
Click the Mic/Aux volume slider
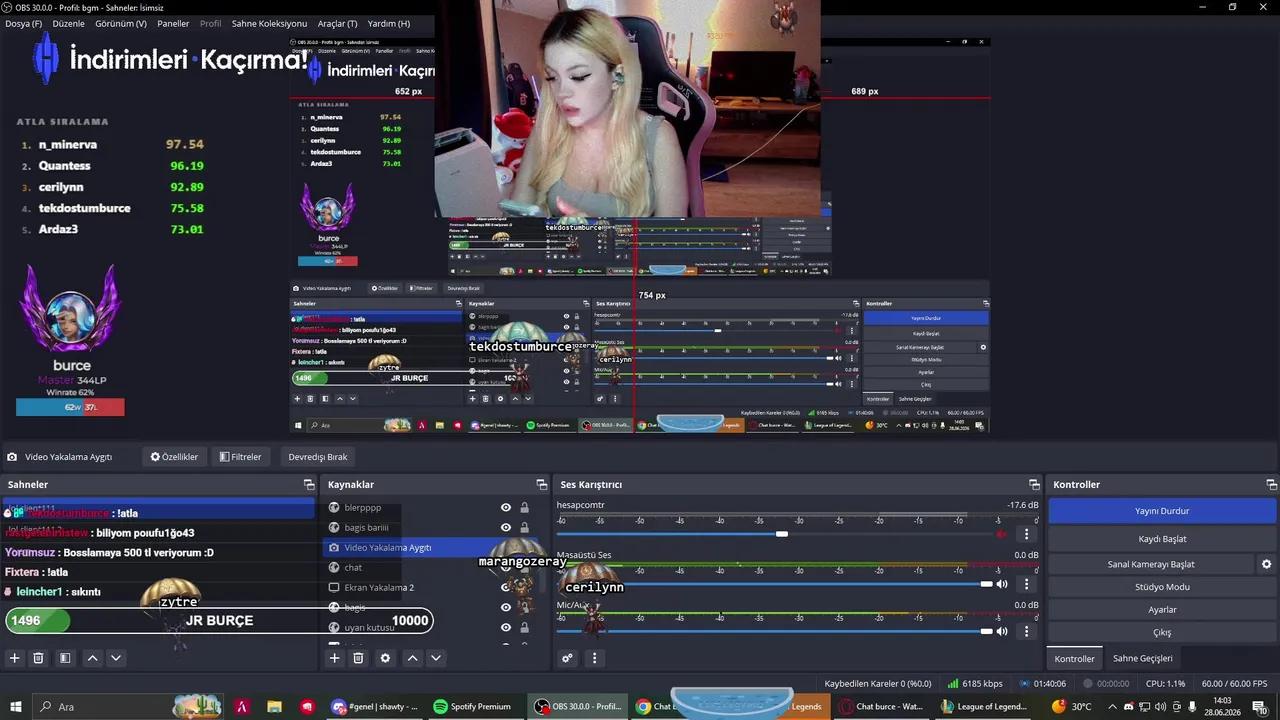tap(775, 631)
